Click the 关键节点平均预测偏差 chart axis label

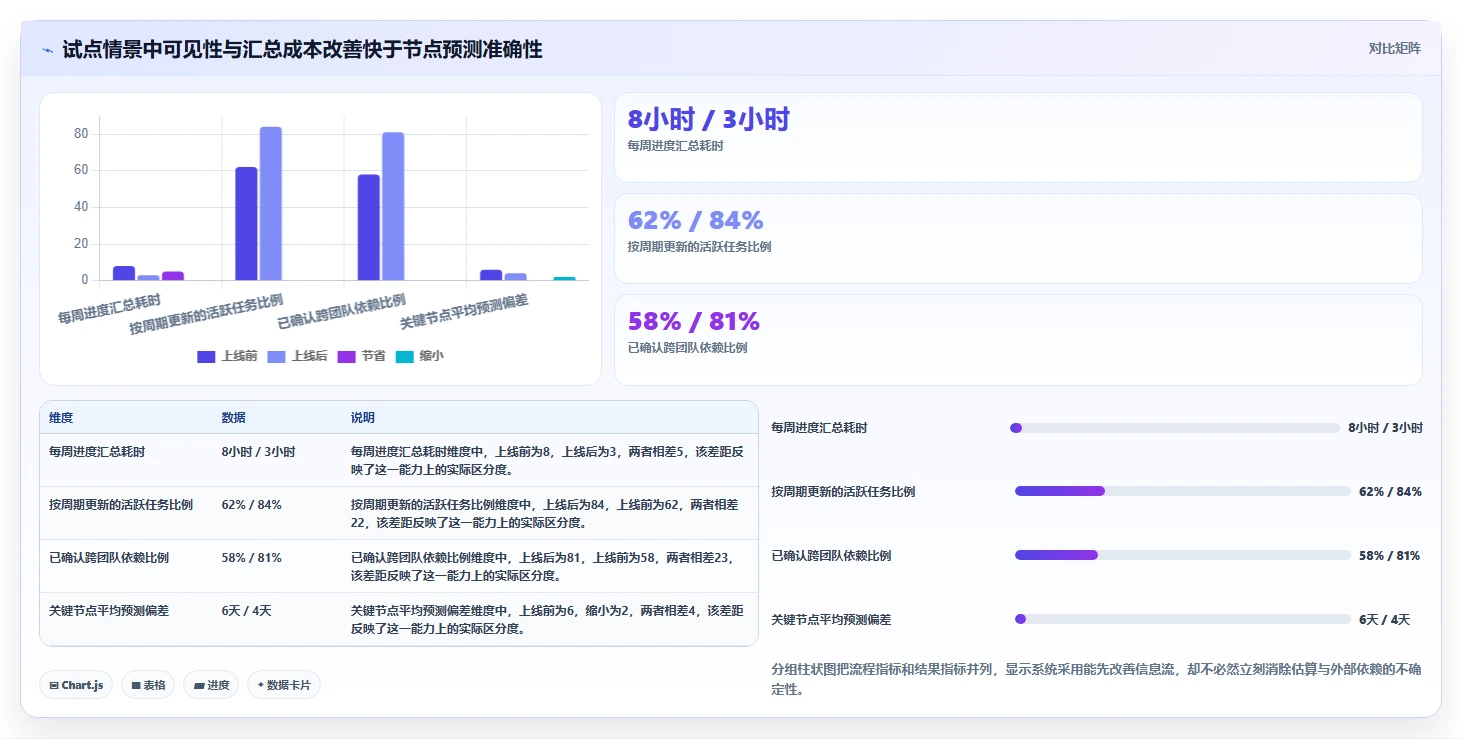coord(464,311)
